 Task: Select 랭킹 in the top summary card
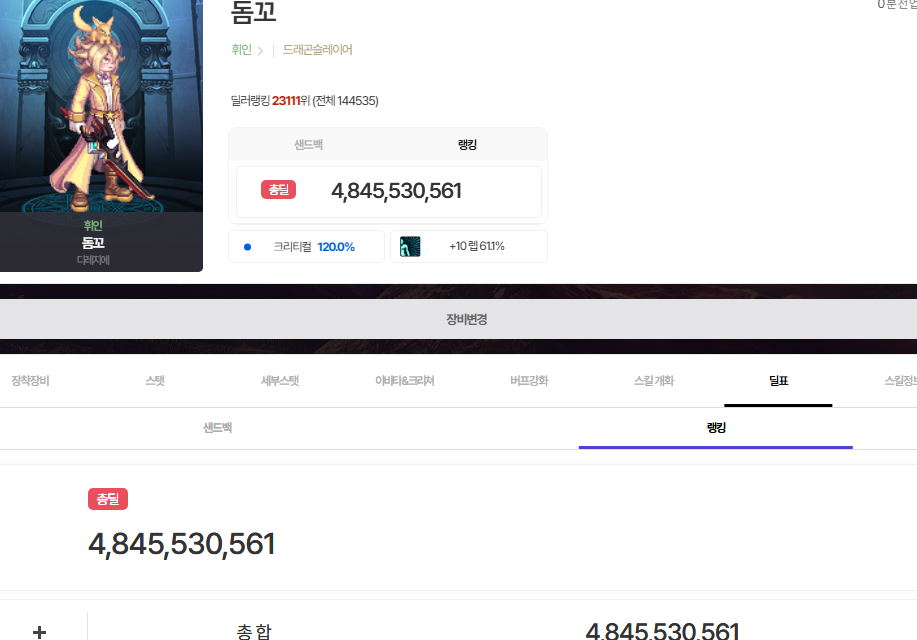467,145
